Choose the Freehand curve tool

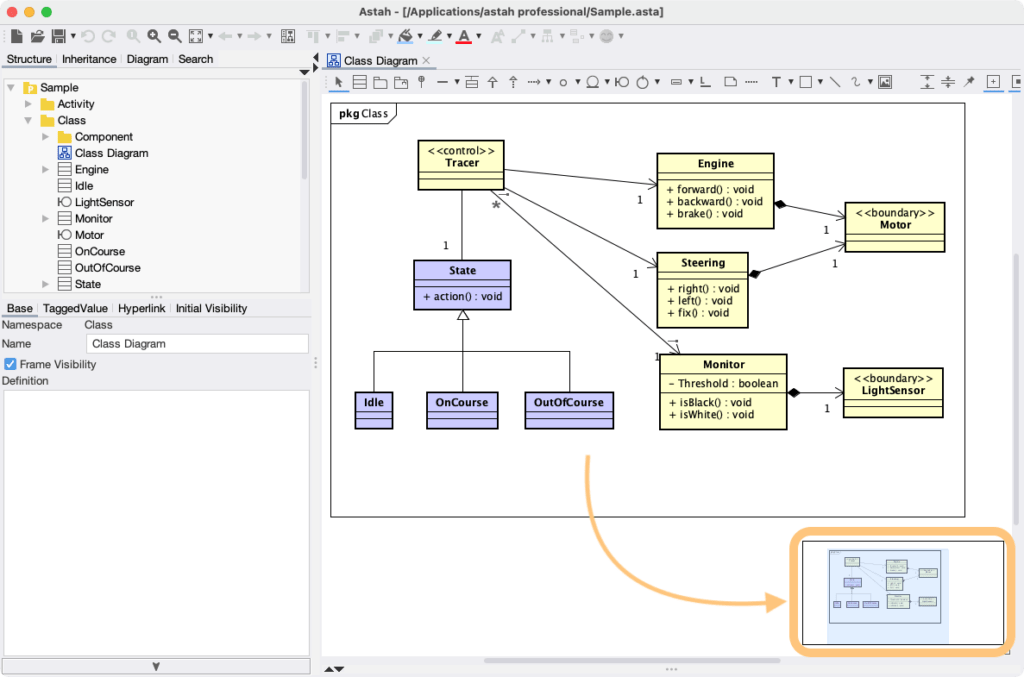coord(856,82)
